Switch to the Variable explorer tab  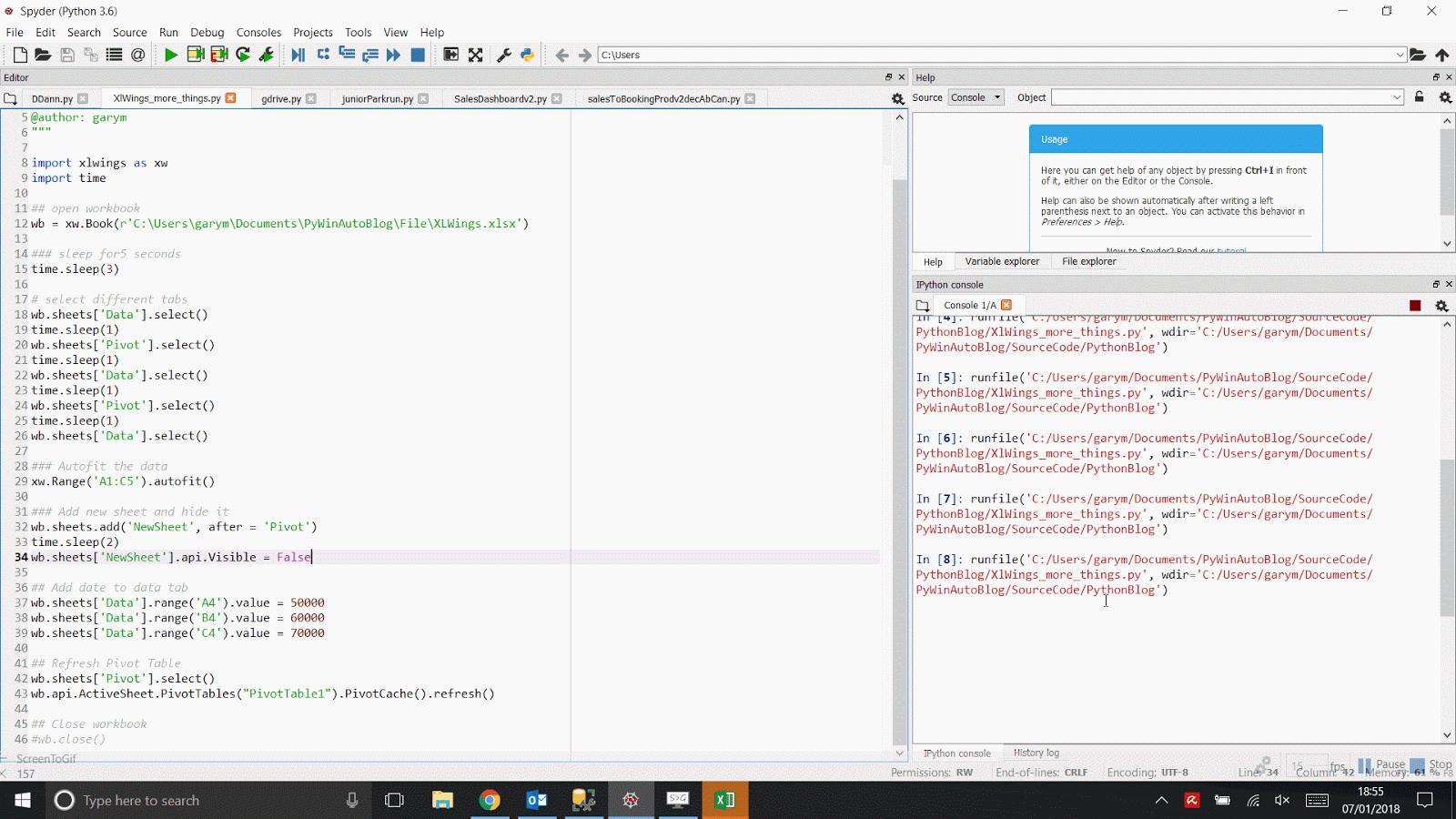(x=1002, y=261)
